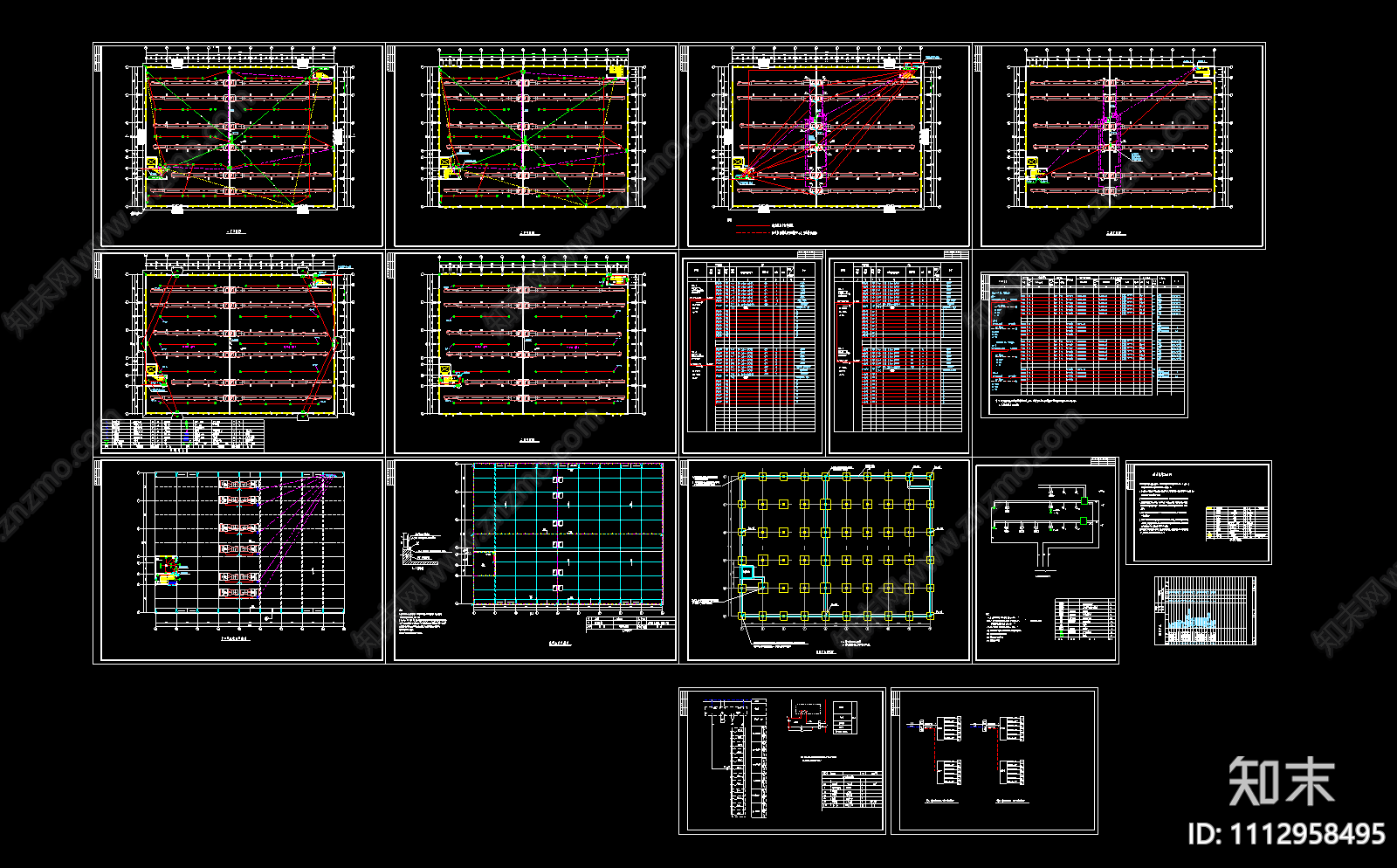Select the control circuit sheet with terminal strip
The height and width of the screenshot is (868, 1397).
[x=782, y=761]
